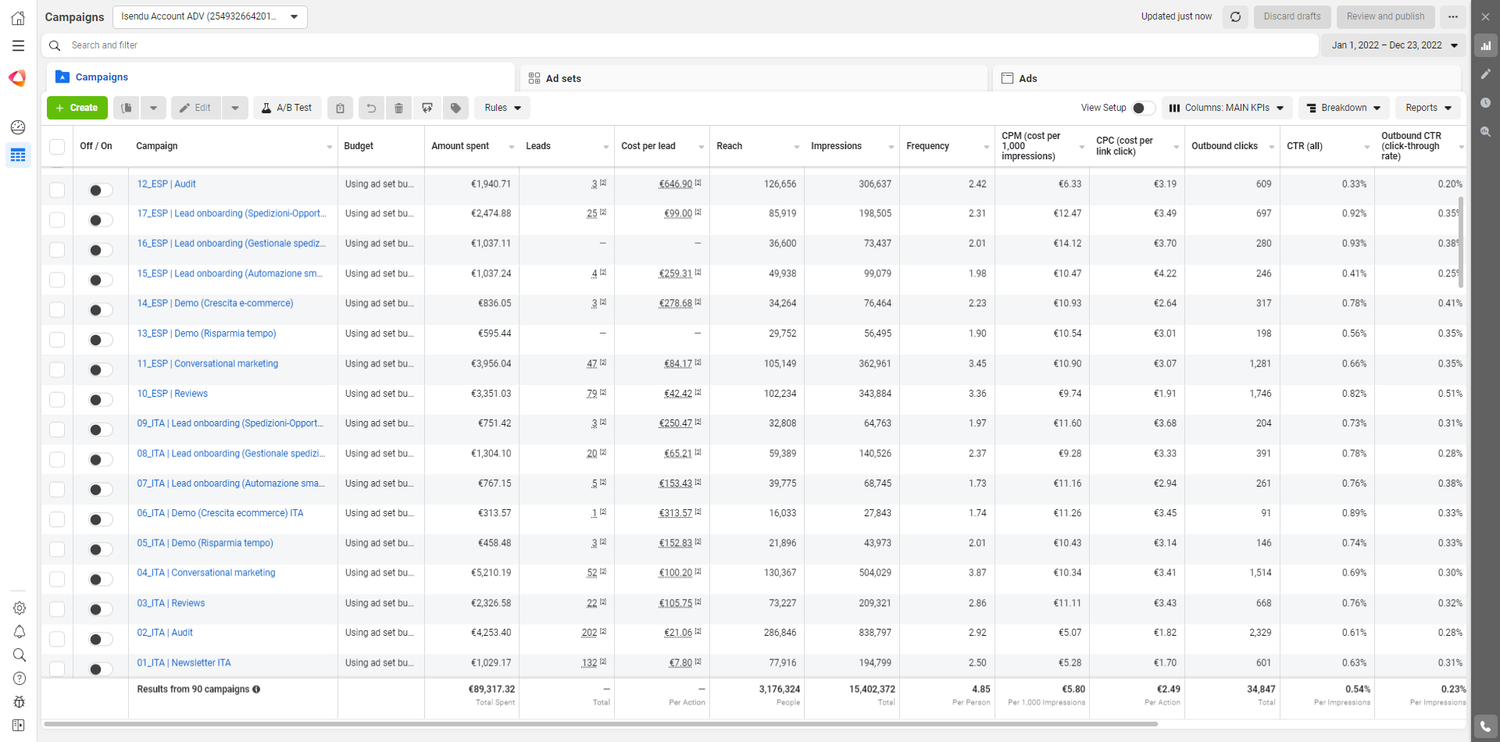1500x742 pixels.
Task: Click the paste clipboard icon in toolbar
Action: click(x=340, y=108)
